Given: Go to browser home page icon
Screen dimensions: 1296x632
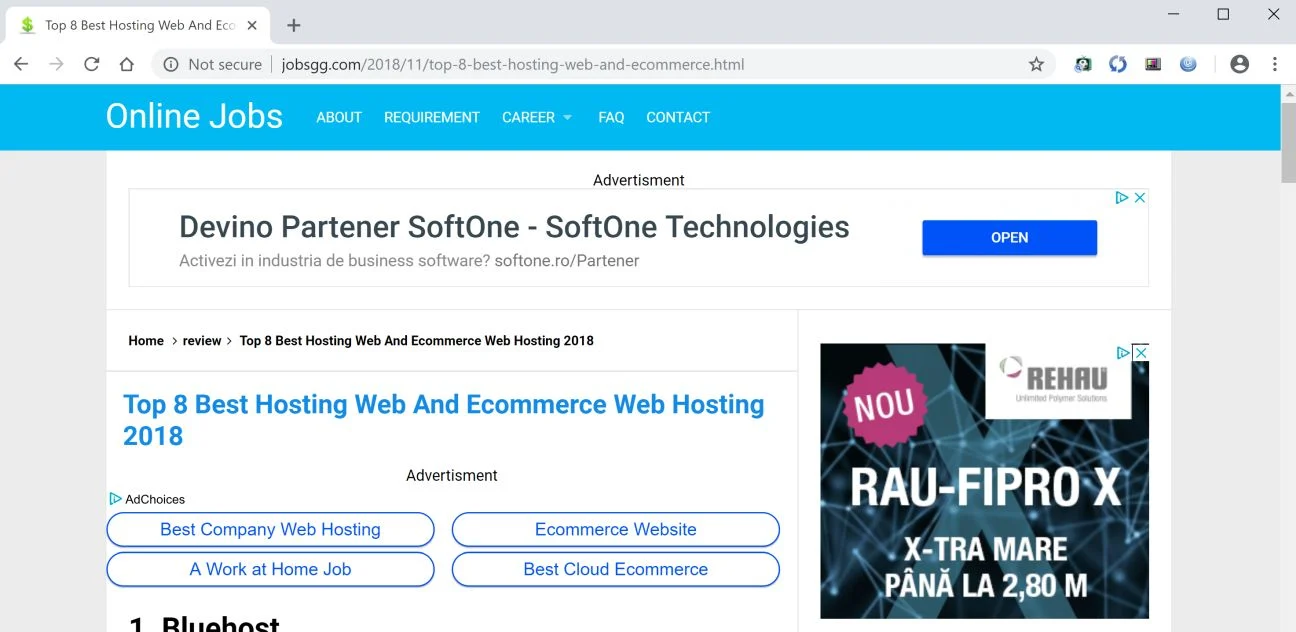Looking at the screenshot, I should 126,64.
